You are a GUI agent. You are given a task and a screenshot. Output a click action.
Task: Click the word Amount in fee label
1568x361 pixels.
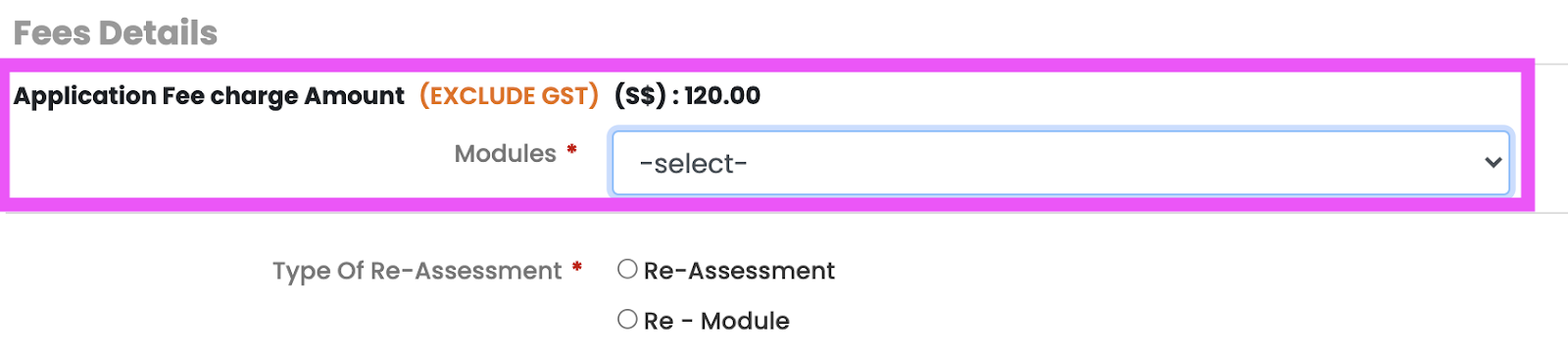(x=354, y=95)
